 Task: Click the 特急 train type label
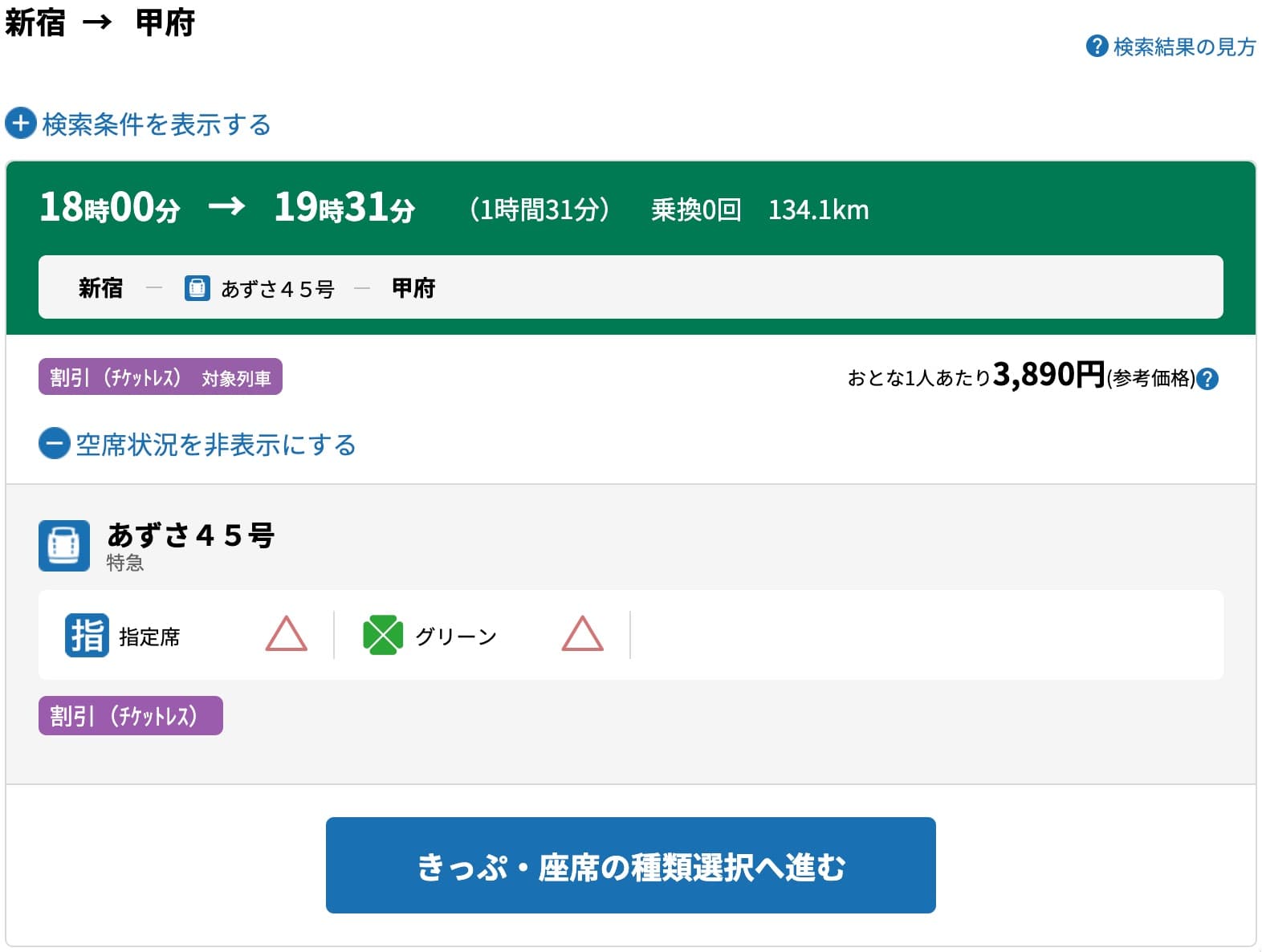125,563
